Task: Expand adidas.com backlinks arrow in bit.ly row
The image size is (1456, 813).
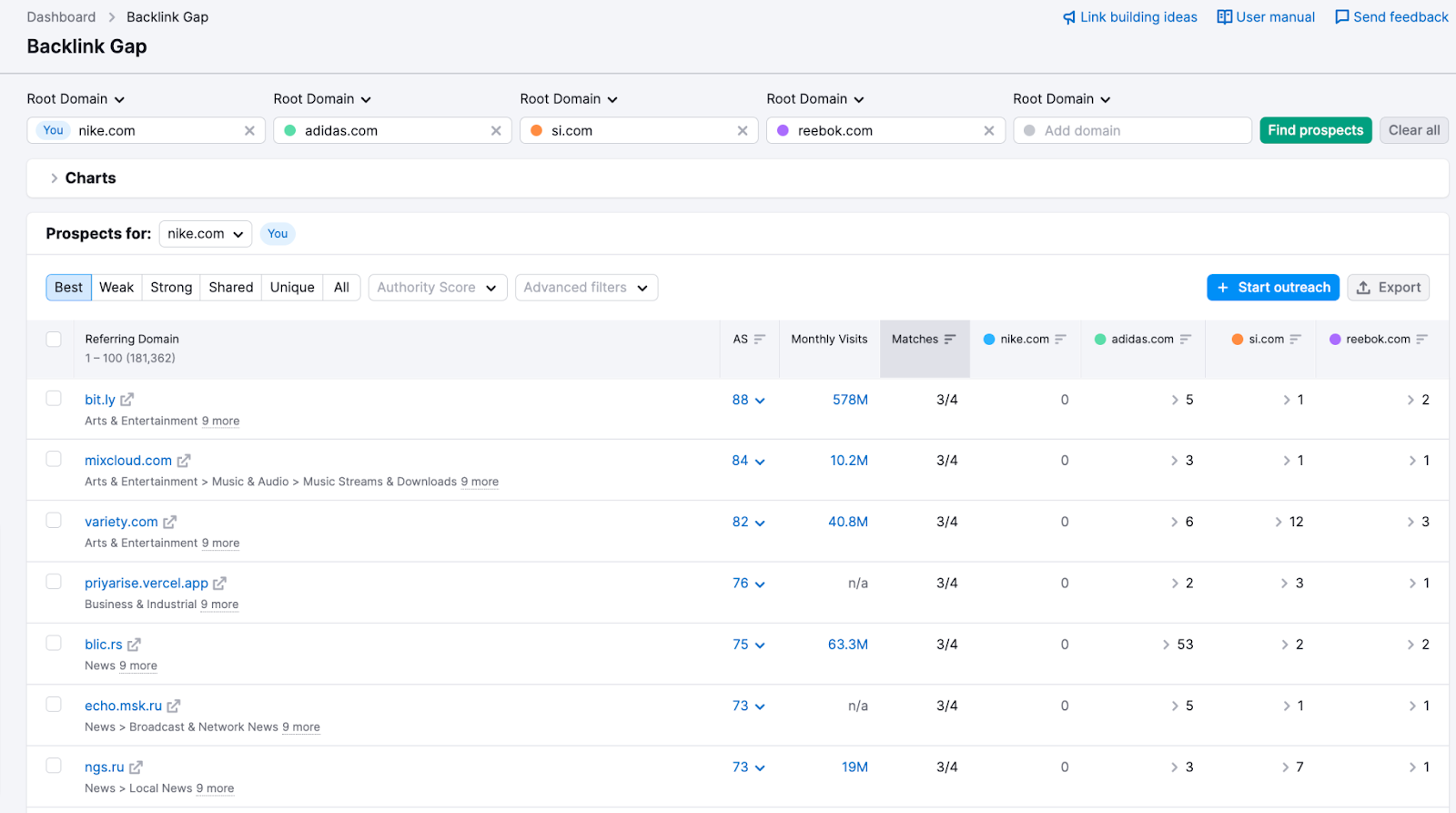Action: [1175, 400]
